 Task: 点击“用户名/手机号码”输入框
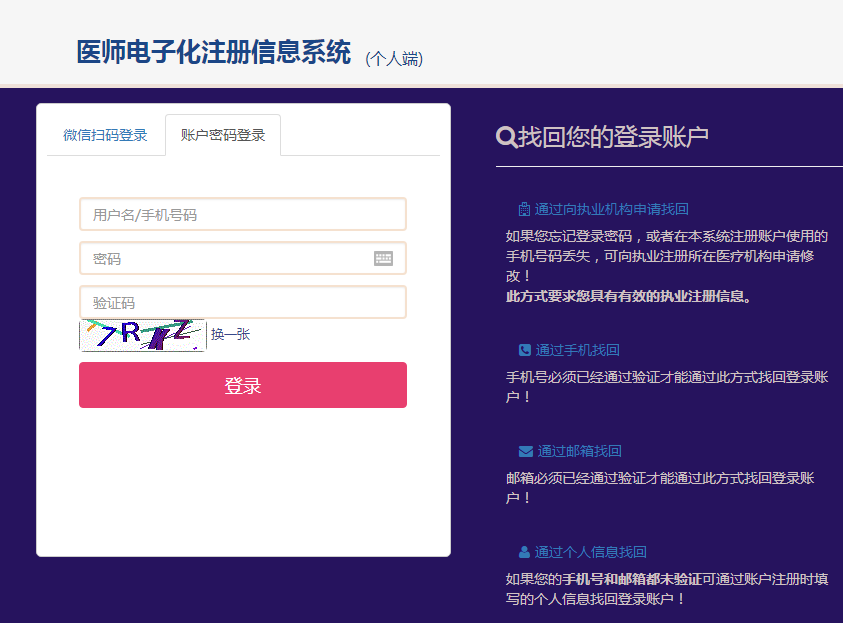(x=242, y=213)
